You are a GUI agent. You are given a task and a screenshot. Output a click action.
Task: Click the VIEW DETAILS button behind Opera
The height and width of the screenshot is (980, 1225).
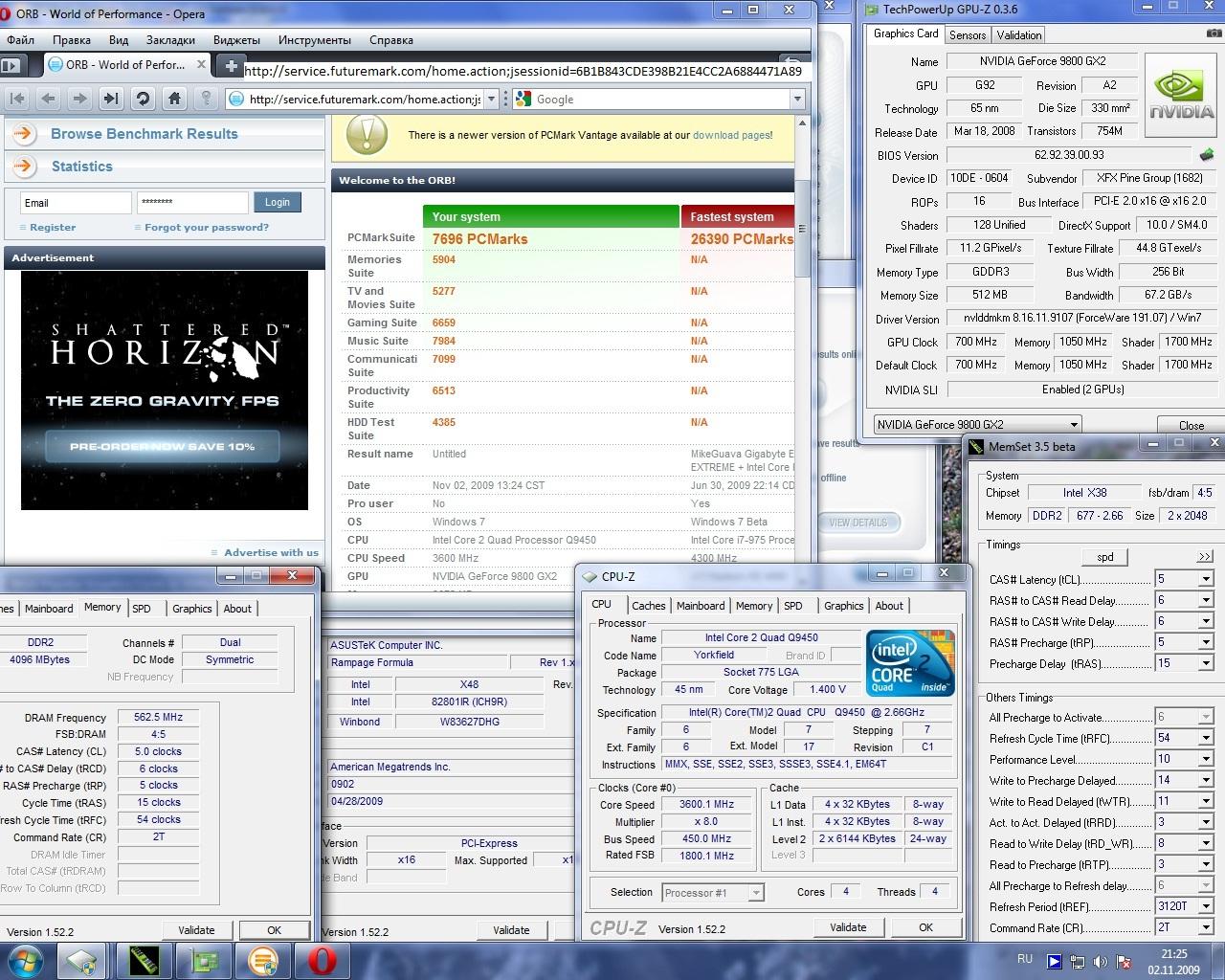pyautogui.click(x=857, y=523)
